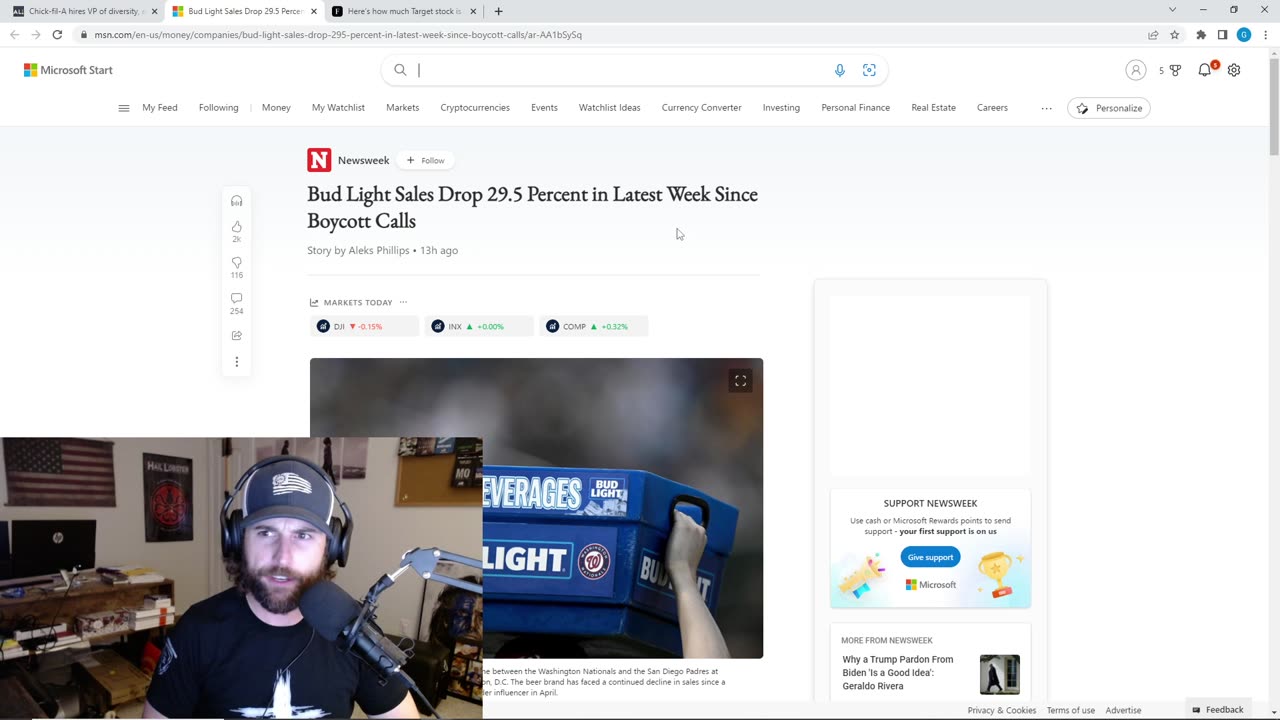Open Cryptocurrencies page
1280x720 pixels.
pos(475,108)
